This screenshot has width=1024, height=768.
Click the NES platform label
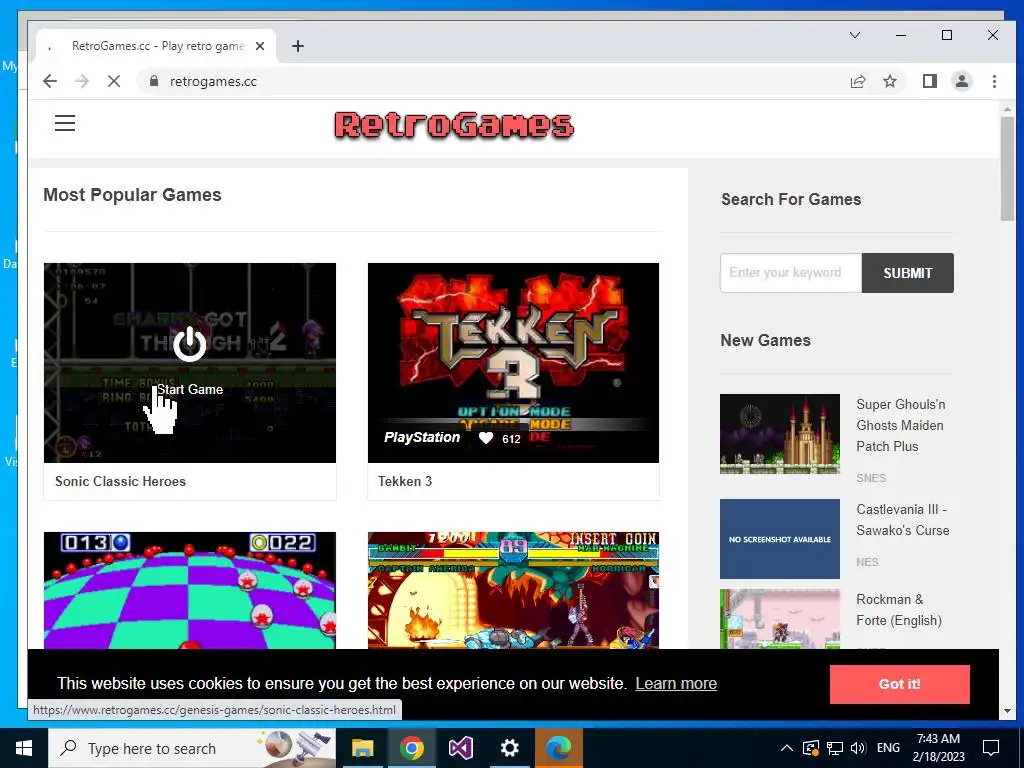(x=867, y=562)
